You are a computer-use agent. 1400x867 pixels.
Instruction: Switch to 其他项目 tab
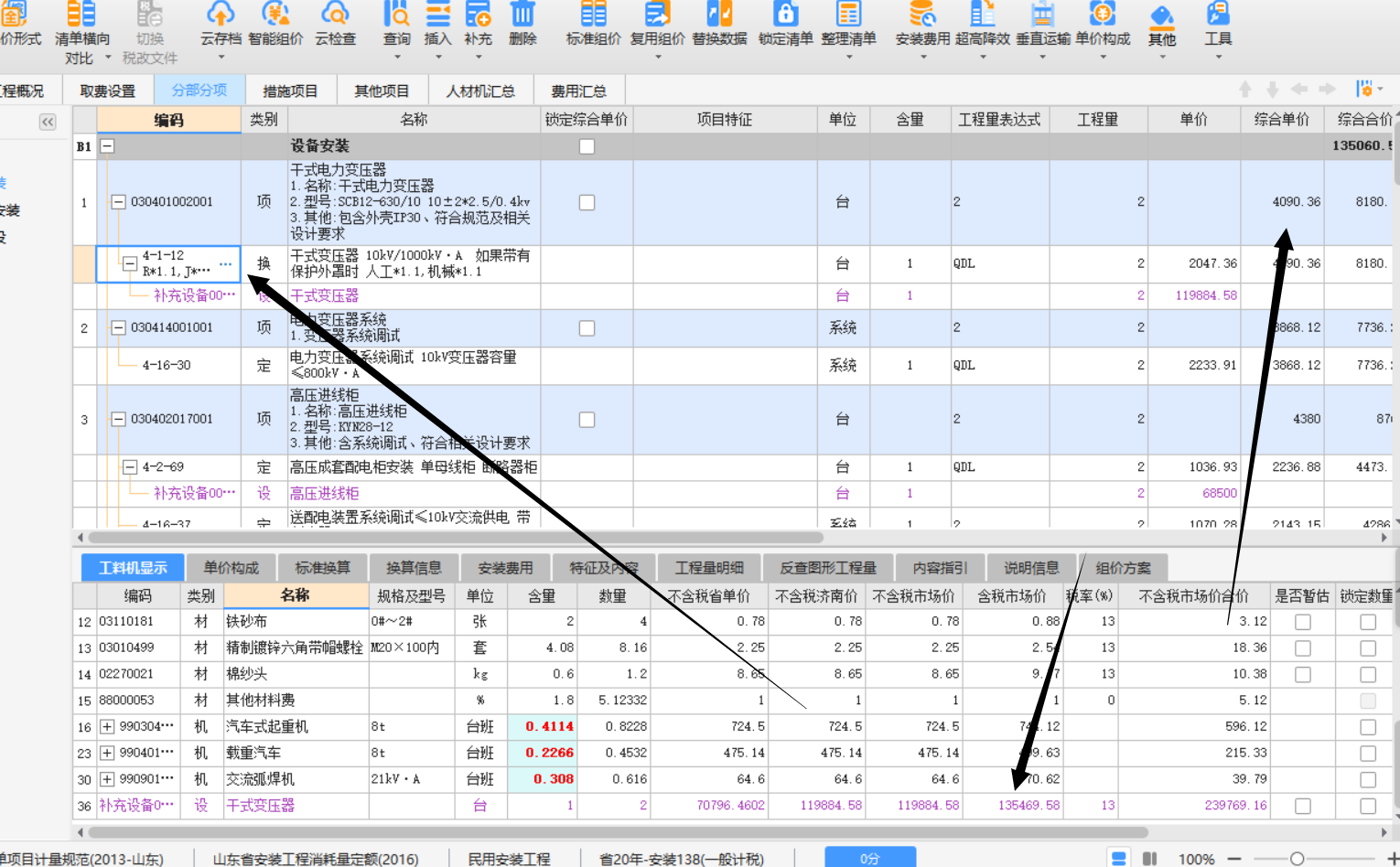point(382,91)
